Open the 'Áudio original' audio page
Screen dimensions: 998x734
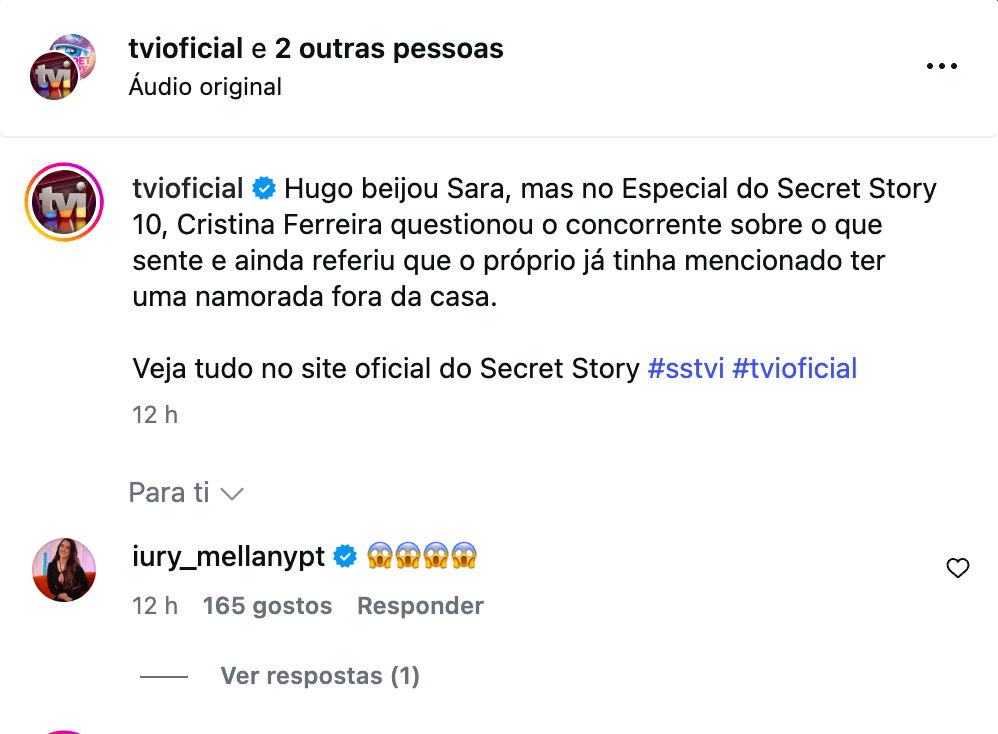tap(205, 87)
